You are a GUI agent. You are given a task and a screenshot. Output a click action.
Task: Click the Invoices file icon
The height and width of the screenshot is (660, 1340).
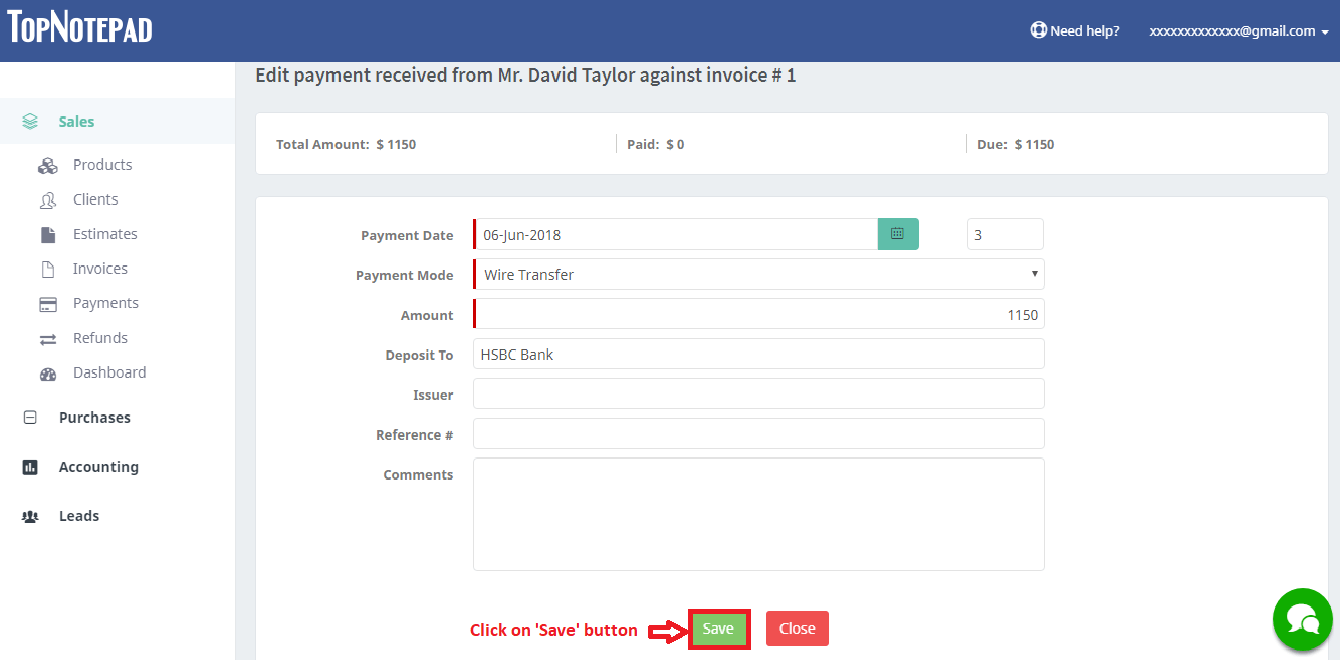pos(47,269)
